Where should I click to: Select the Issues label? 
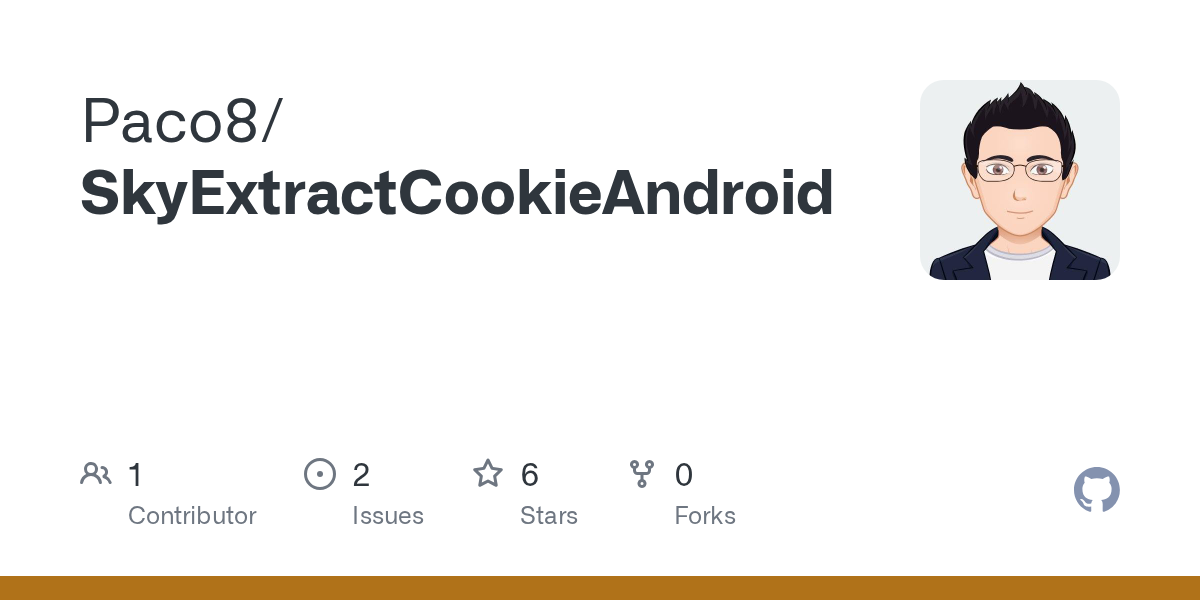click(x=388, y=516)
